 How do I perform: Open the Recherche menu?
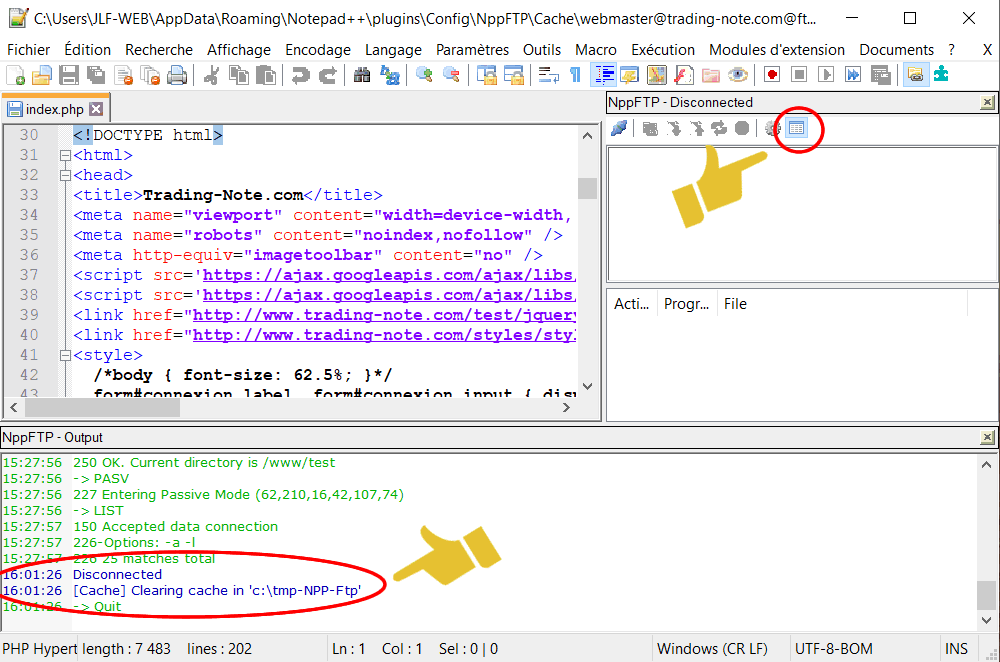[159, 50]
